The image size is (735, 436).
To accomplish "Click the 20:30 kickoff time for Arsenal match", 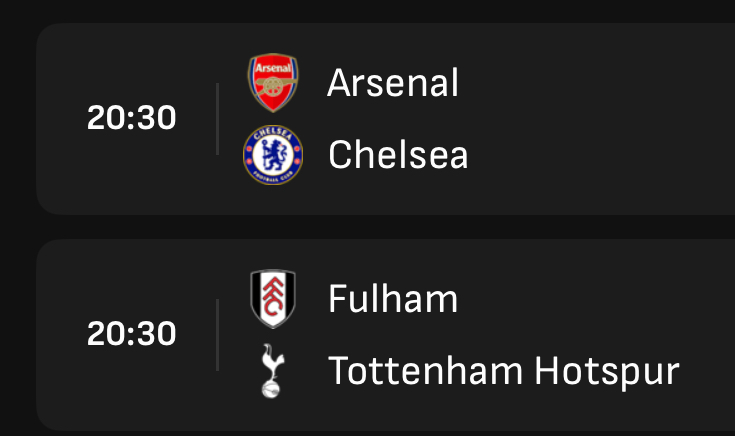I will (x=132, y=118).
